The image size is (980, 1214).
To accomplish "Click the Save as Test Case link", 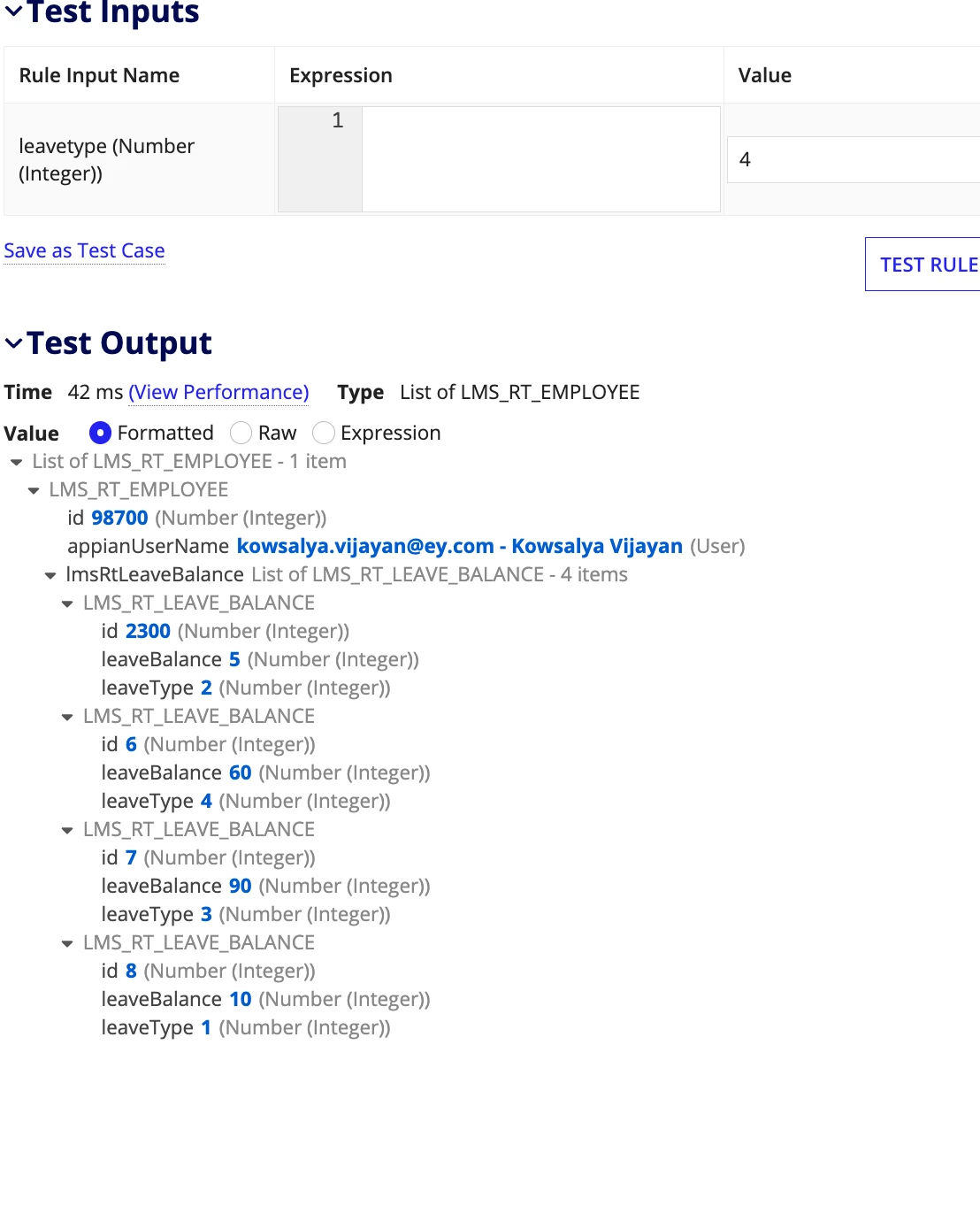I will point(84,250).
